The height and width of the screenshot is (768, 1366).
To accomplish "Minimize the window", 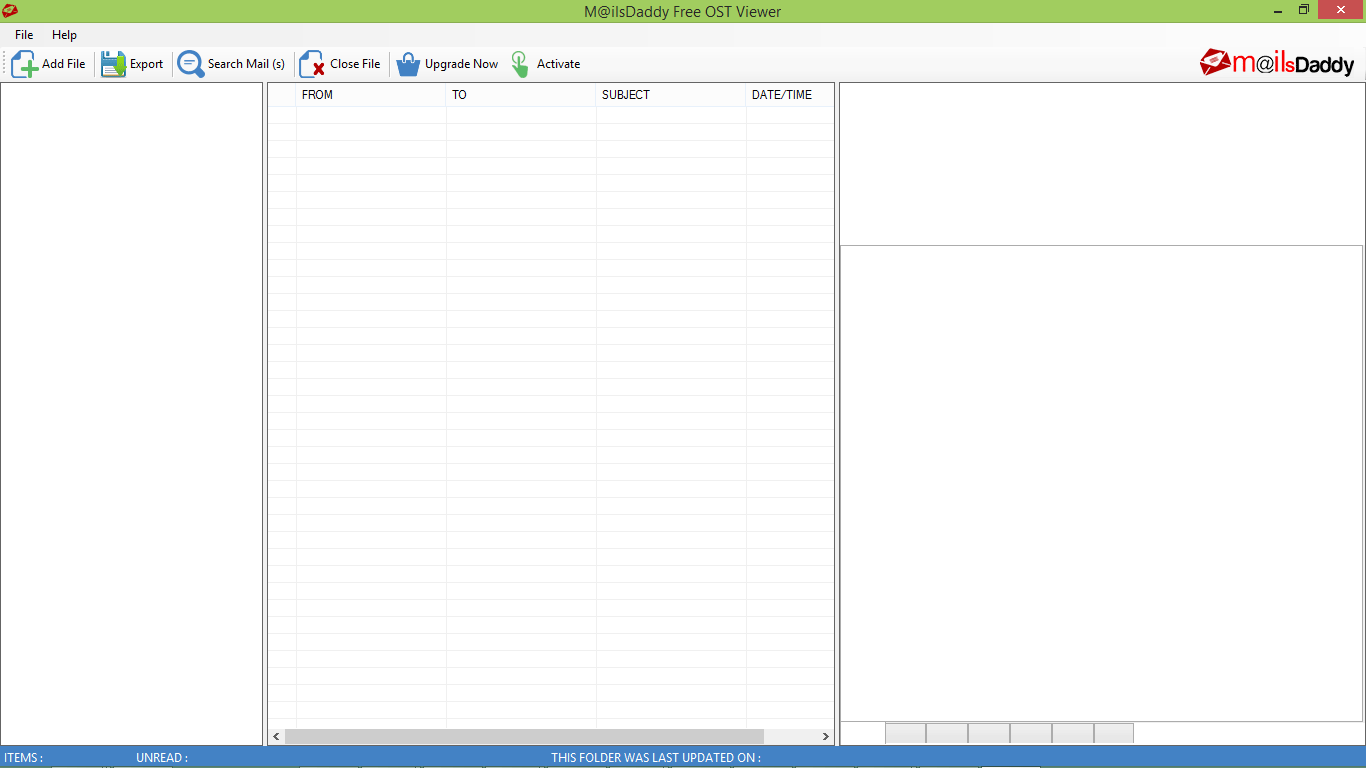I will [x=1279, y=10].
